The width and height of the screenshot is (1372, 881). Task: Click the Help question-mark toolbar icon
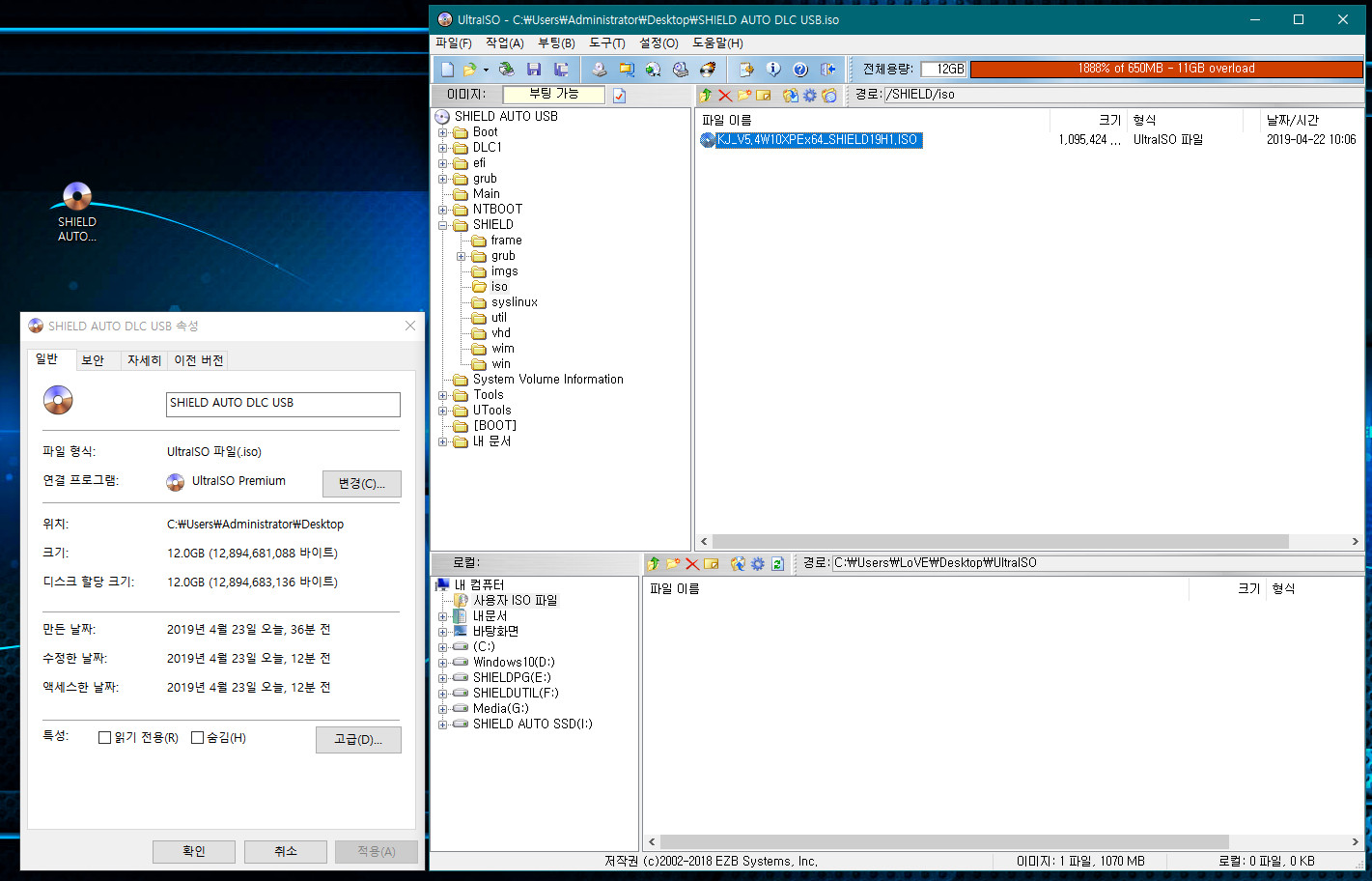click(x=800, y=70)
